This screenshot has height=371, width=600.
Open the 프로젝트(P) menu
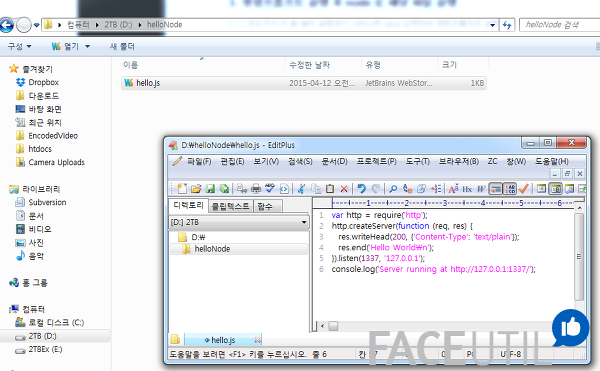(x=377, y=161)
